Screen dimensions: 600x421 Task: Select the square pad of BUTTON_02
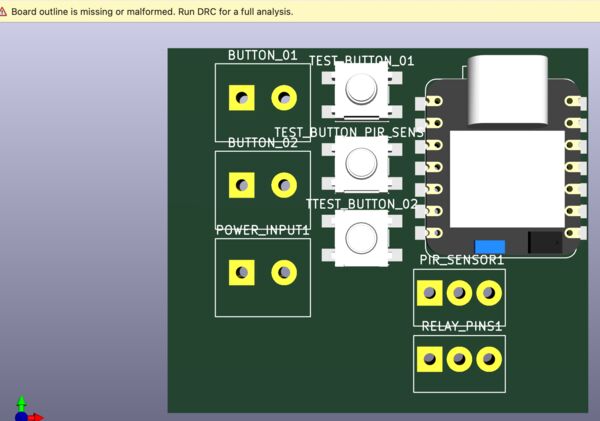pos(241,185)
